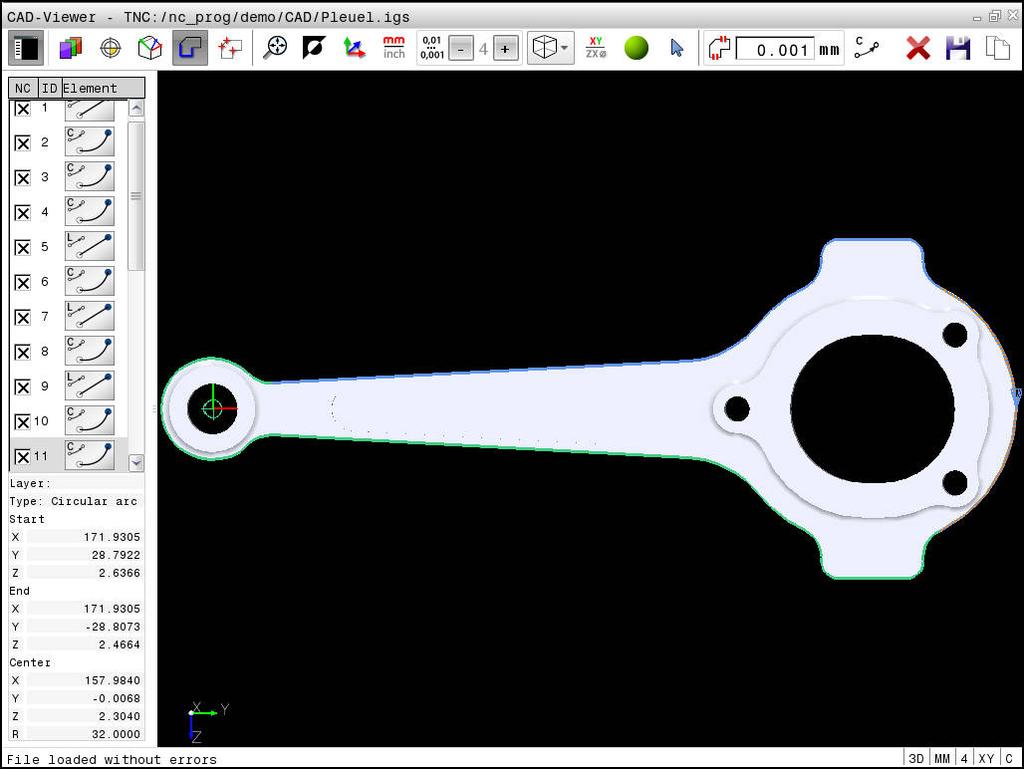Select the plane definition cube icon
Viewport: 1024px width, 769px height.
pos(150,48)
